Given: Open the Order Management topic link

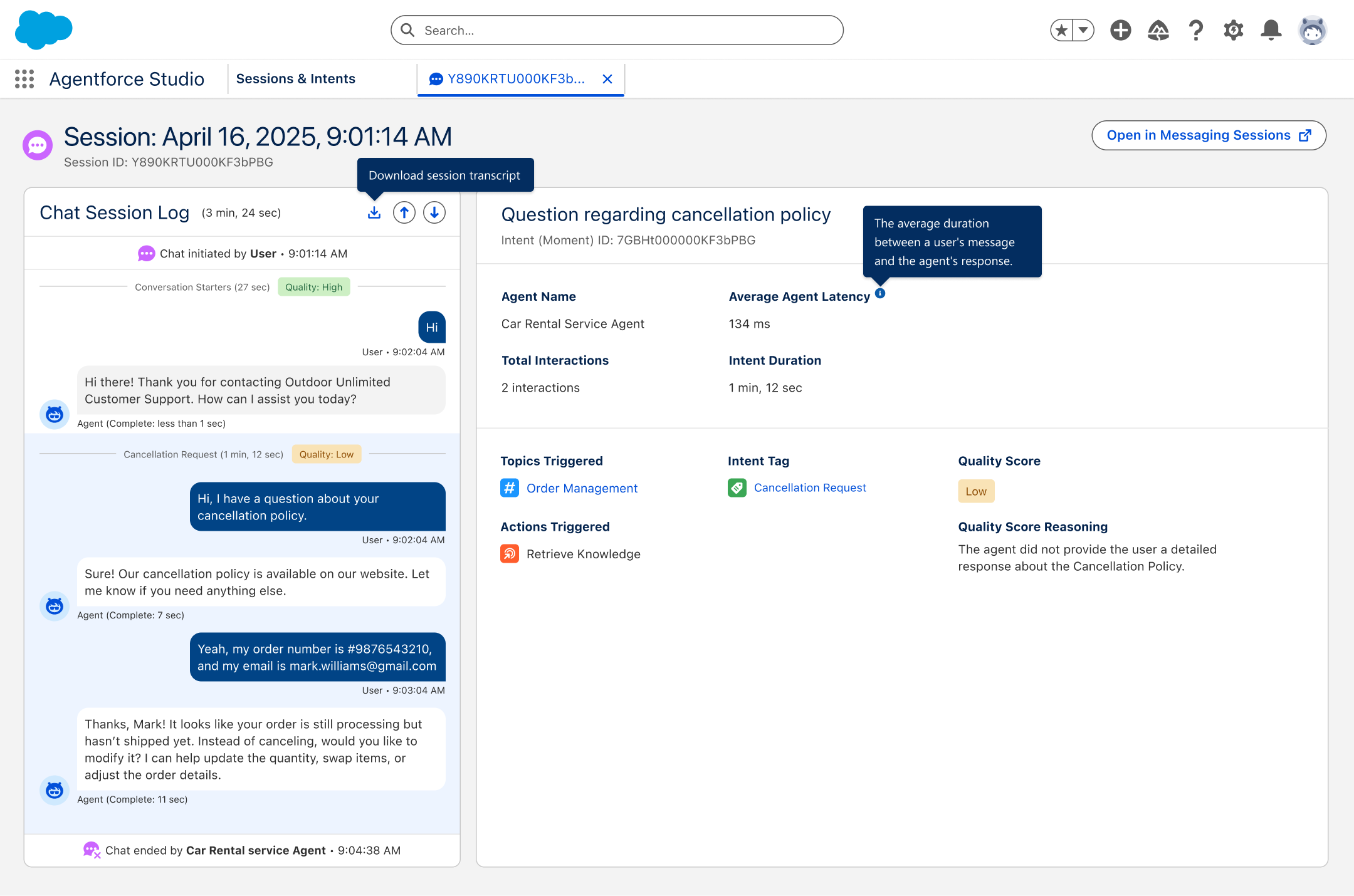Looking at the screenshot, I should [x=582, y=488].
